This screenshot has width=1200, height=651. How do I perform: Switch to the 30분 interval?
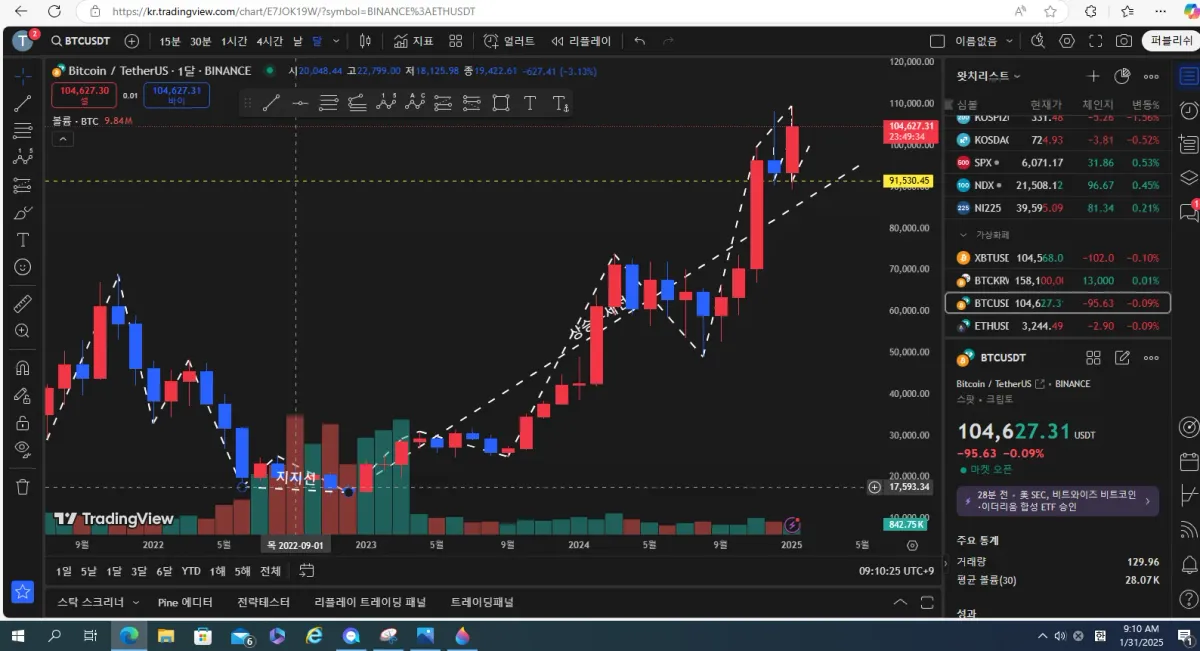coord(201,41)
